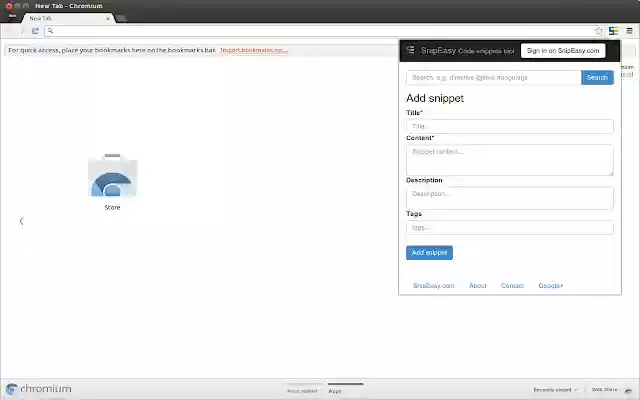The width and height of the screenshot is (640, 400).
Task: Go to previous apps page using left chevron
Action: (x=21, y=221)
